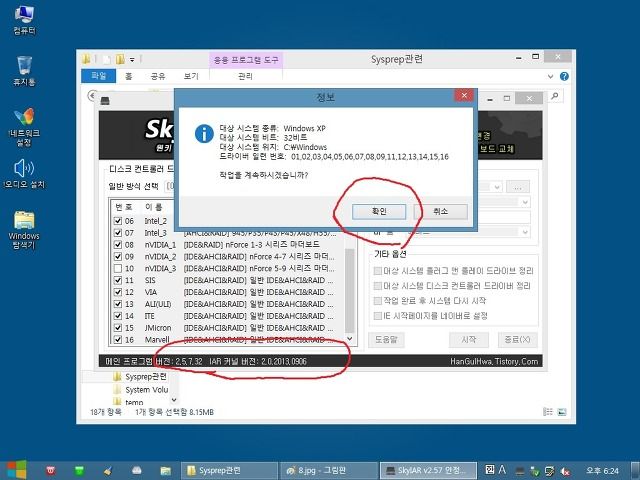The height and width of the screenshot is (480, 640).
Task: Open the 홈 ribbon tab
Action: coord(129,76)
